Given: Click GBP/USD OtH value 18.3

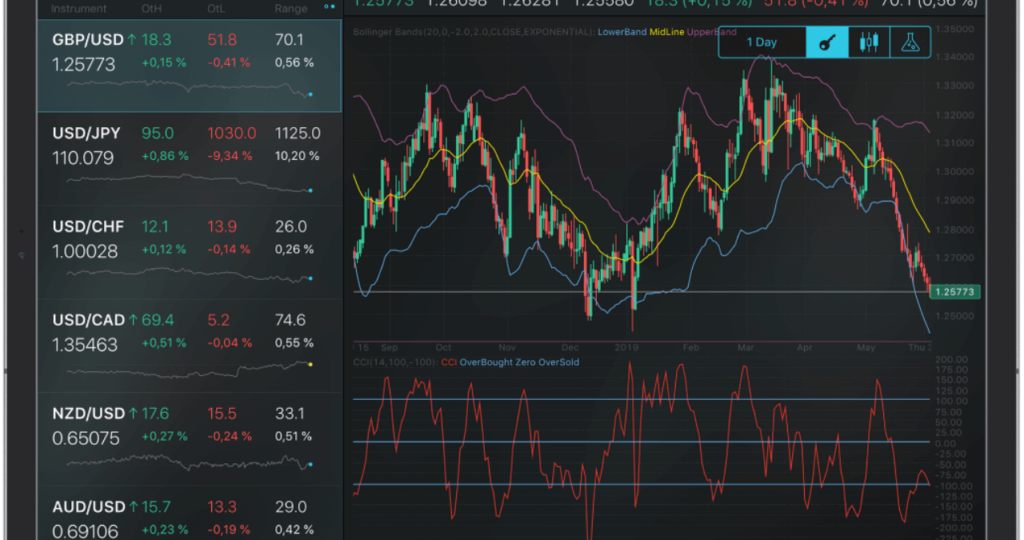Looking at the screenshot, I should [156, 40].
